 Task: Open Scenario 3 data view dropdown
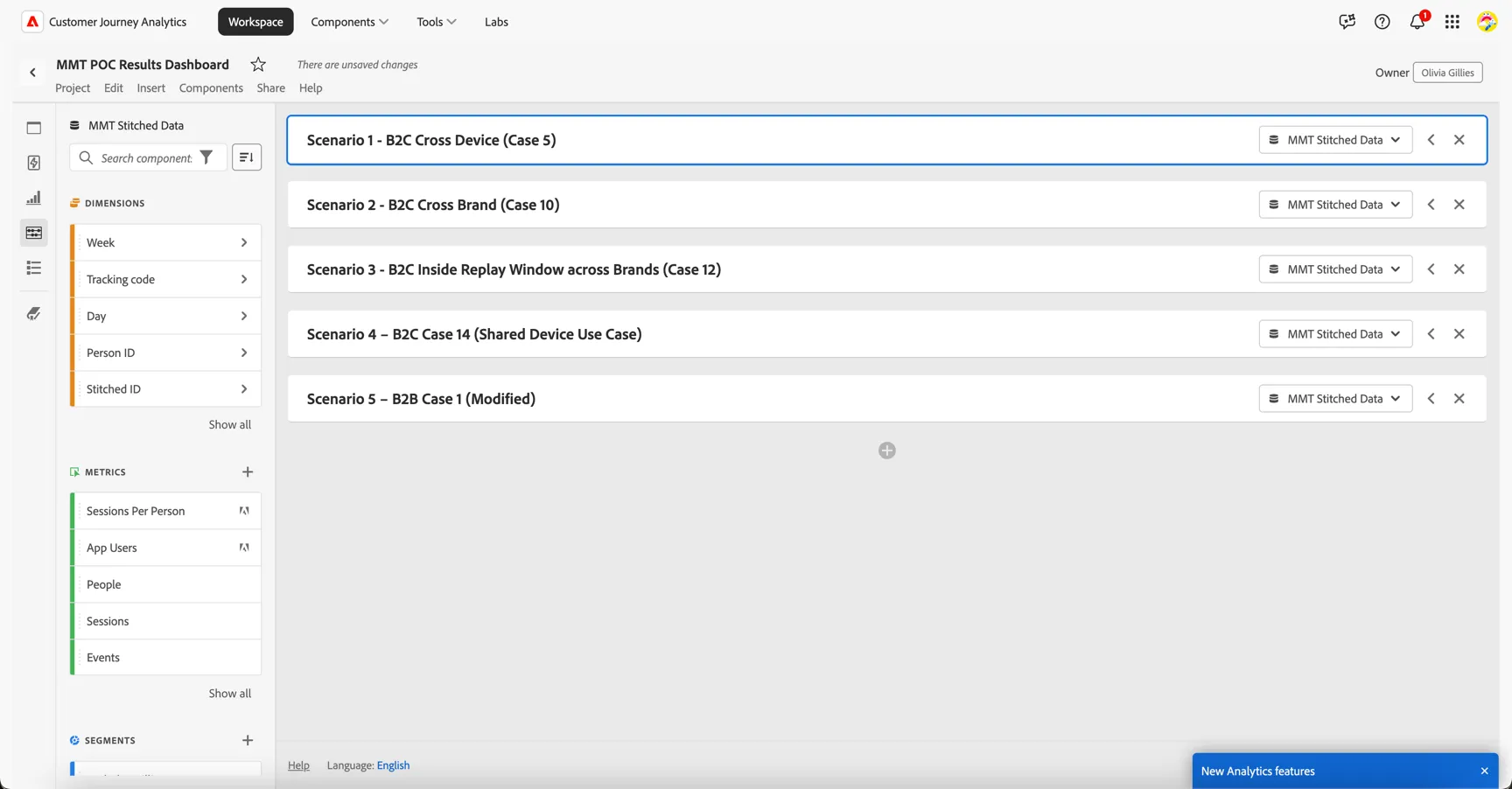[x=1335, y=269]
